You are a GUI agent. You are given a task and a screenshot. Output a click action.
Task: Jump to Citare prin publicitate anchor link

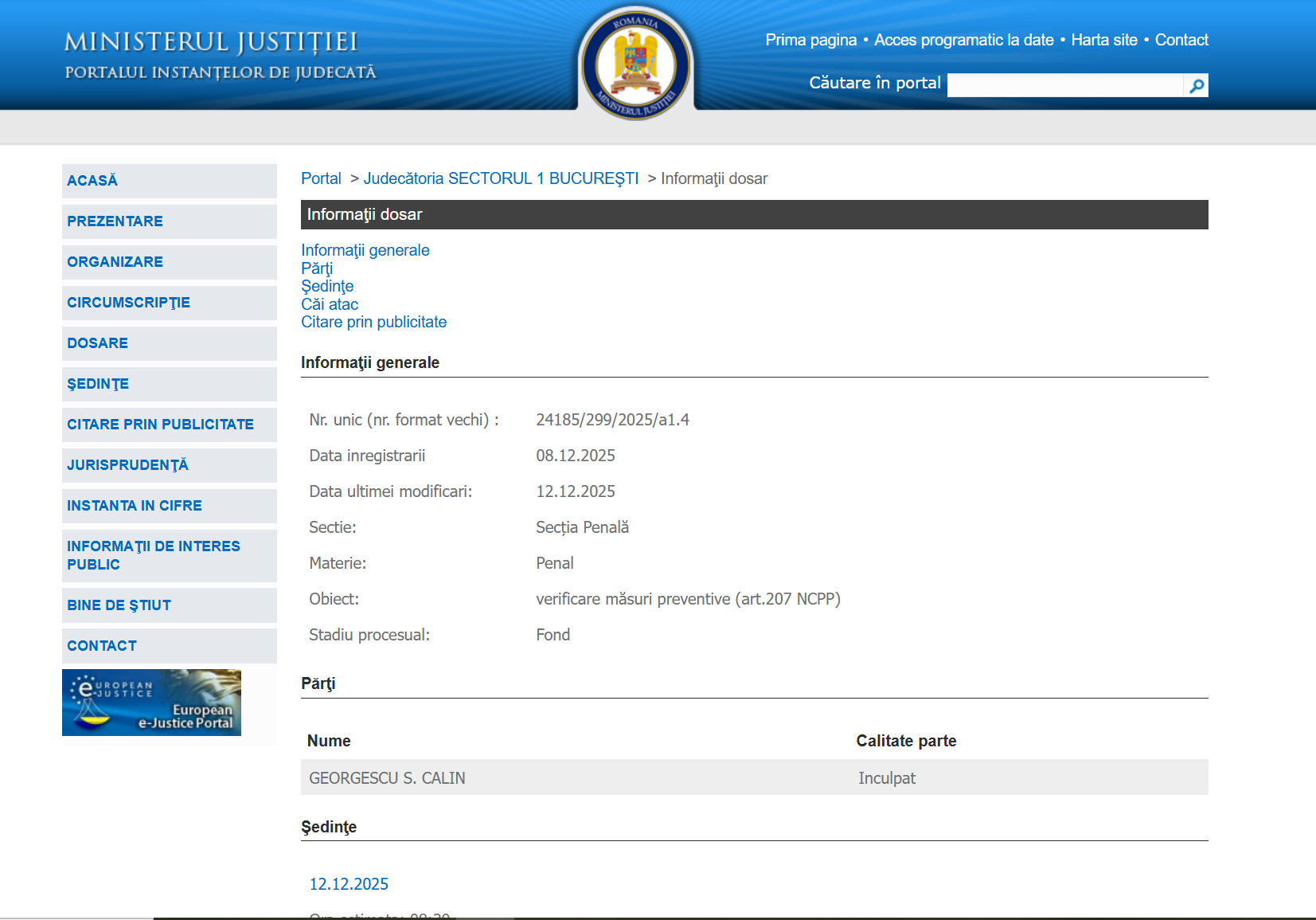[x=373, y=322]
